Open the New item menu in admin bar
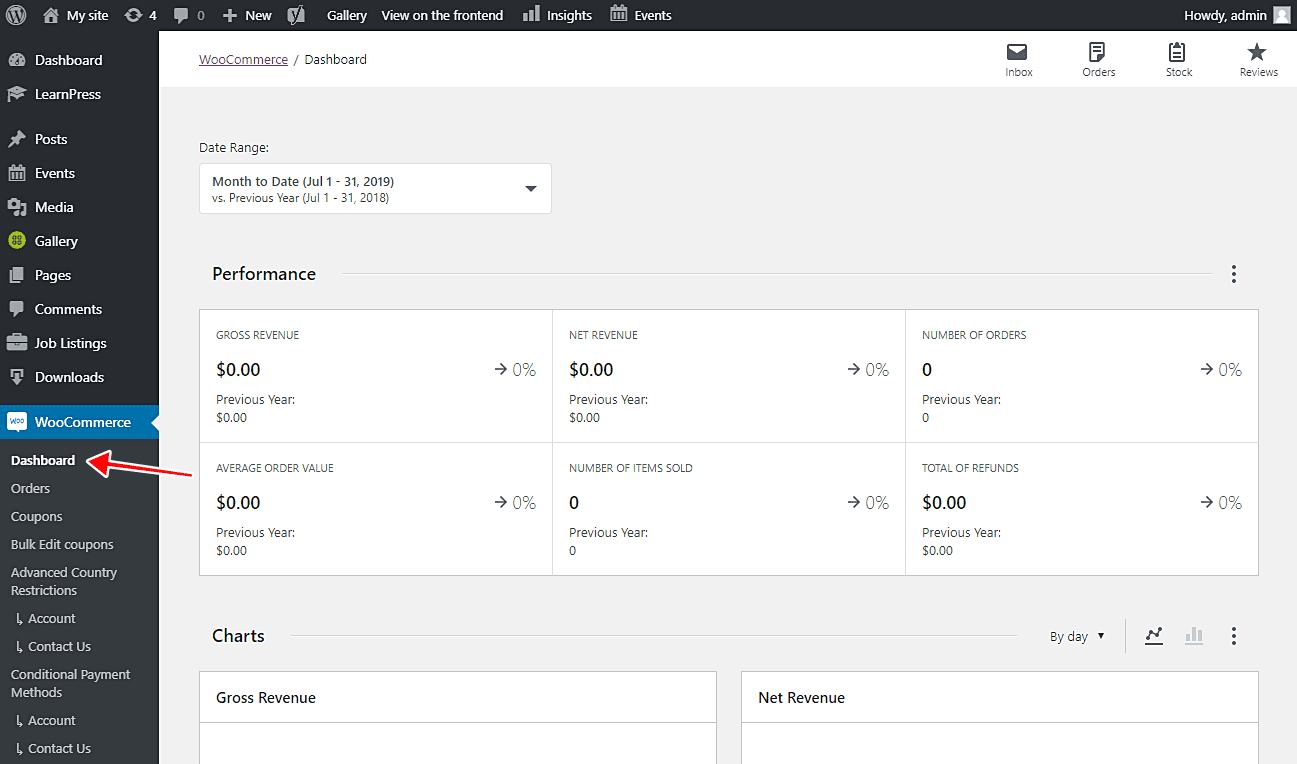This screenshot has height=764, width=1297. [x=246, y=14]
